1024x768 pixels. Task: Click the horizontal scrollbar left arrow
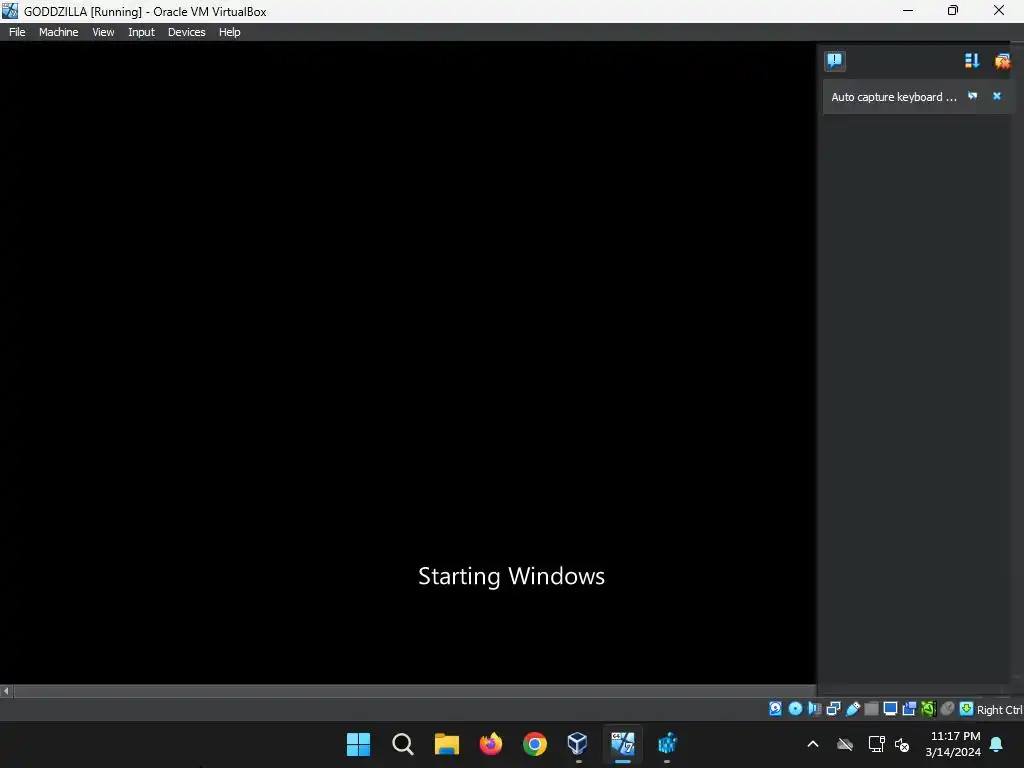7,691
